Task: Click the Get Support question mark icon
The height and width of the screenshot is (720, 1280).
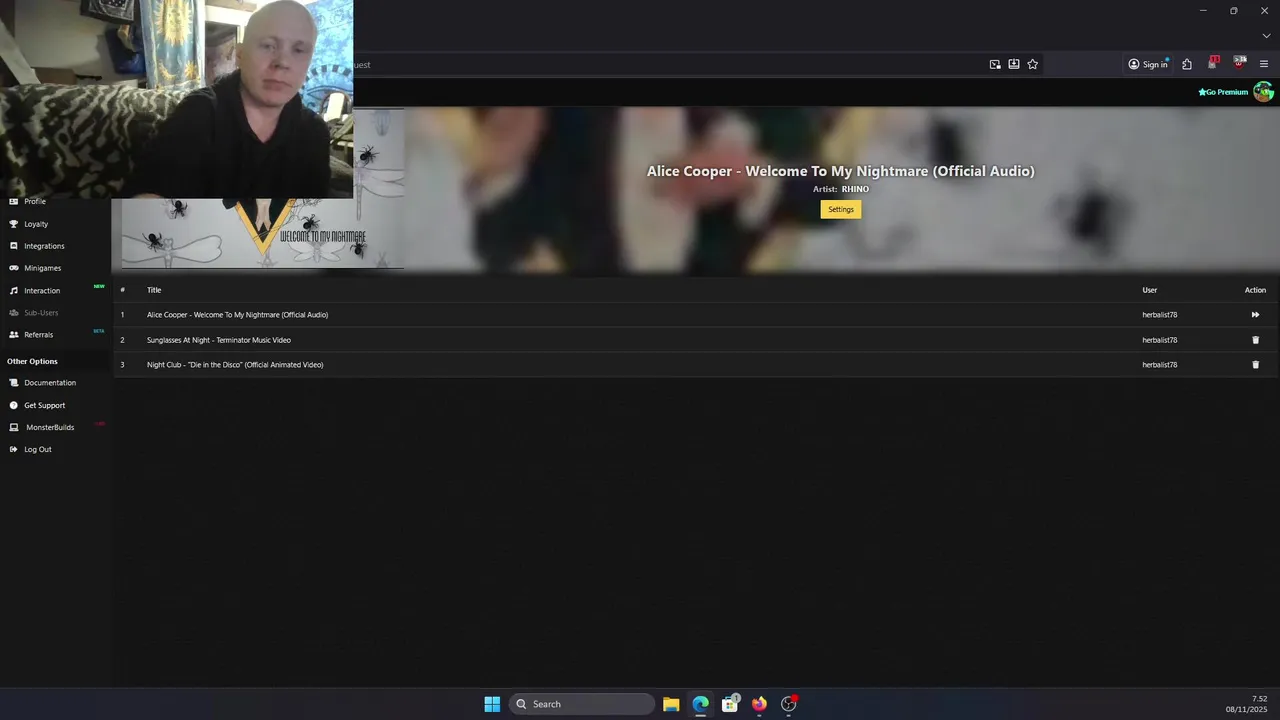Action: point(14,406)
